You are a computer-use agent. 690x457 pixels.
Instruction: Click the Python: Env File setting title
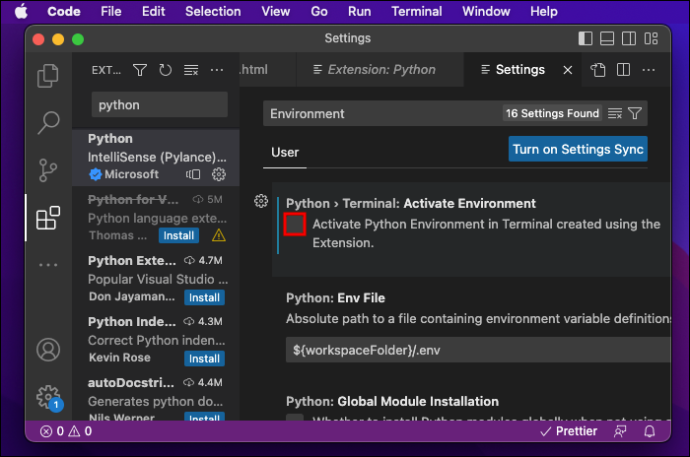[x=335, y=298]
